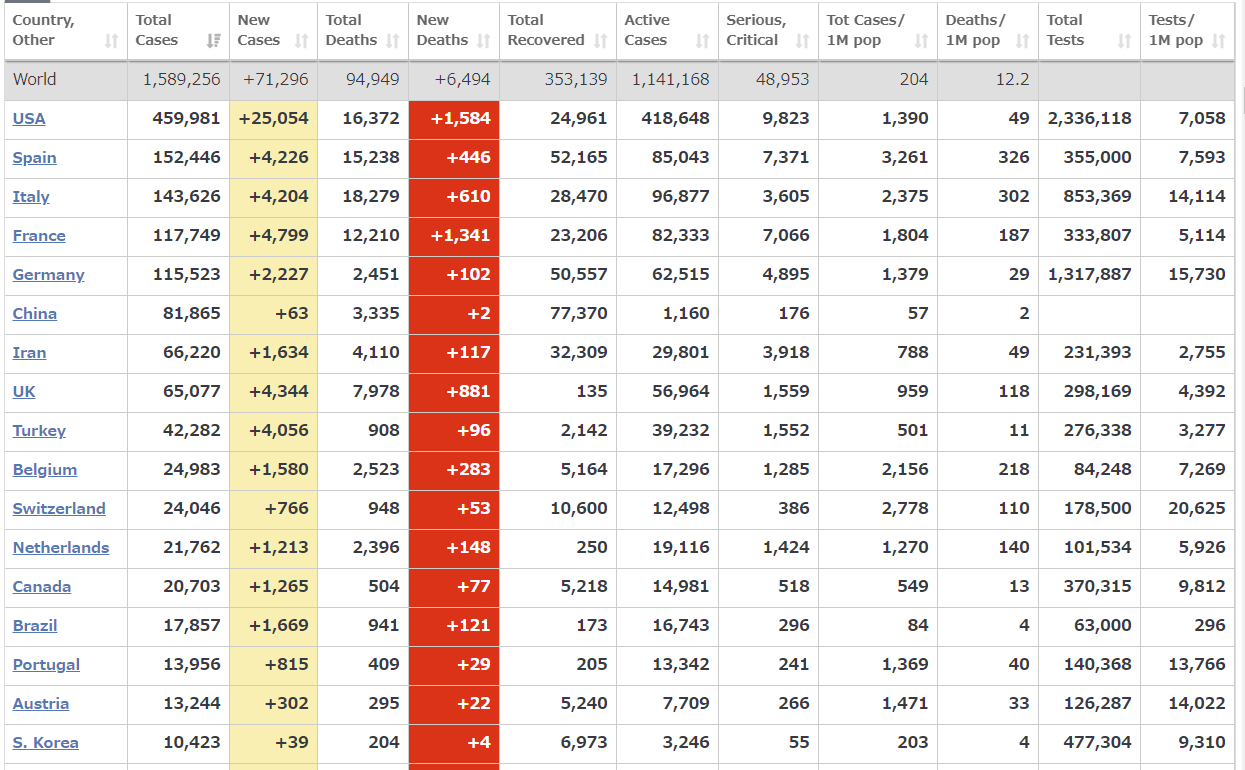Follow the Turkey link
The height and width of the screenshot is (770, 1245).
click(x=40, y=430)
